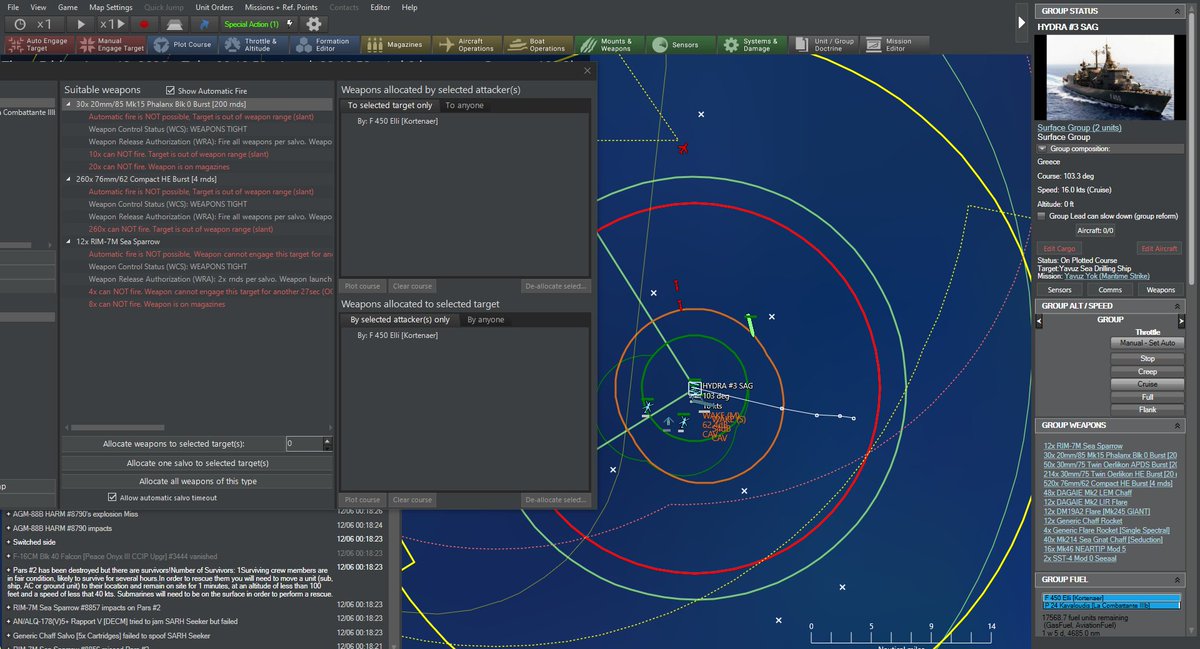Open Unit / Group Doctrine
The height and width of the screenshot is (649, 1200).
pyautogui.click(x=825, y=45)
